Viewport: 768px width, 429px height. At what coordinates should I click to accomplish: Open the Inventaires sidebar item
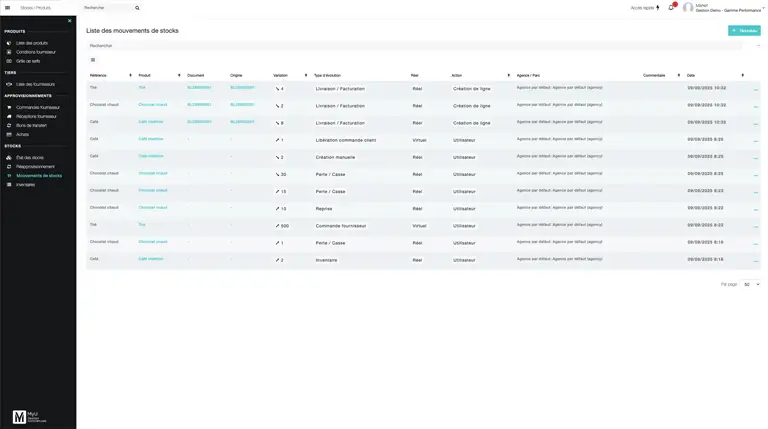tap(26, 184)
